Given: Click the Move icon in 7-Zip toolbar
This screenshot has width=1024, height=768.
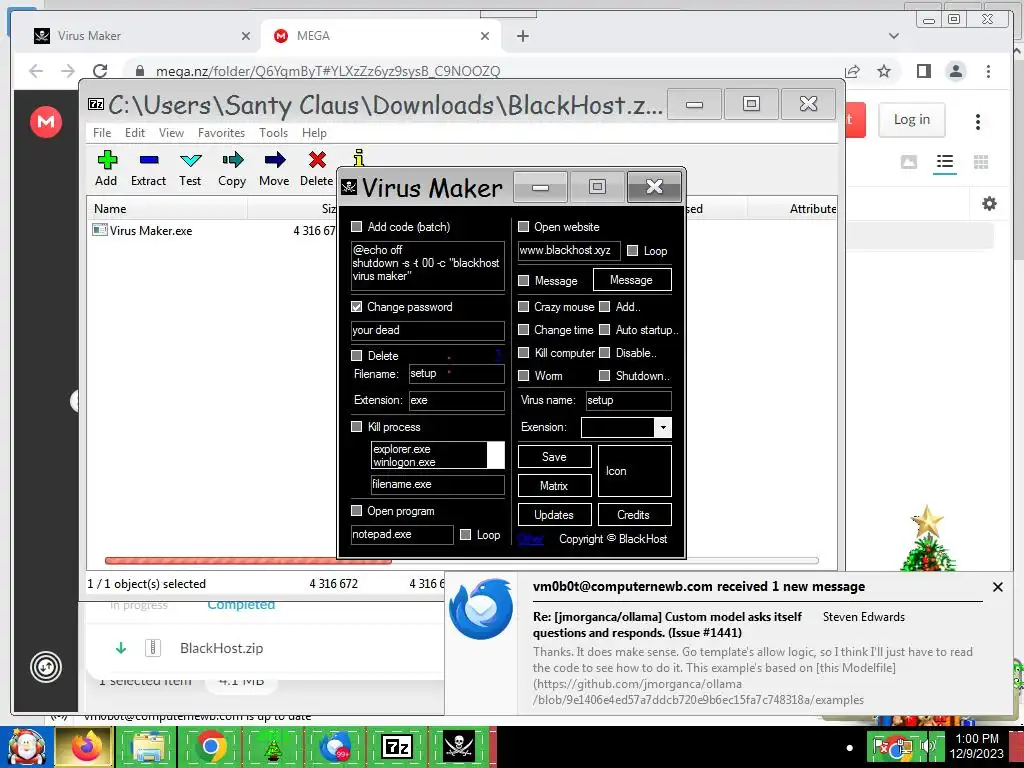Looking at the screenshot, I should (x=274, y=161).
